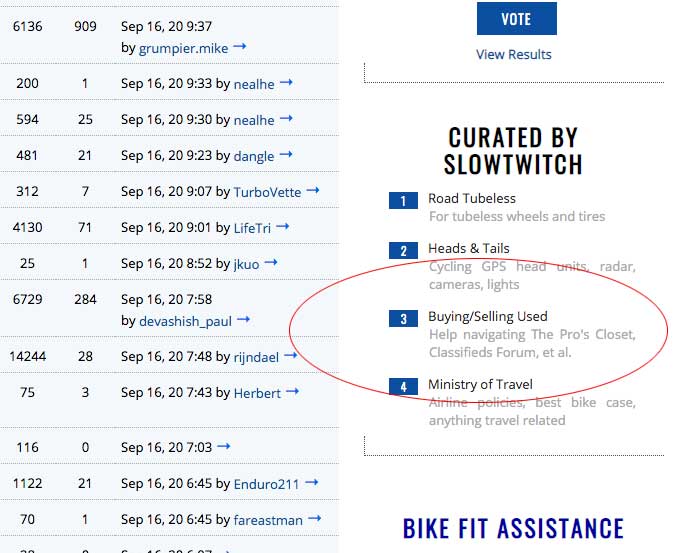
Task: Open the dangle user profile
Action: click(x=254, y=156)
